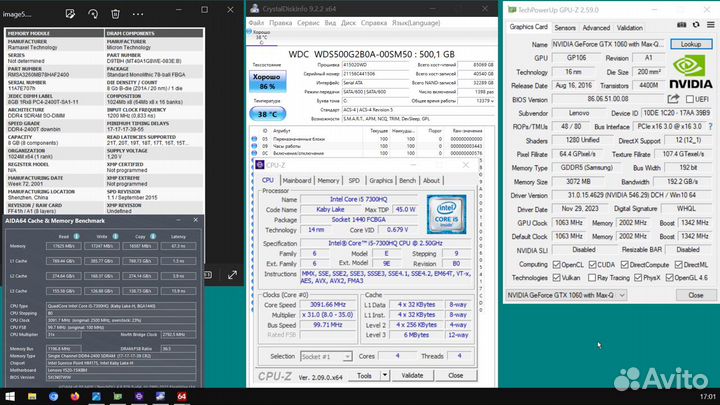Click the trash delete icon in photo viewer

(115, 14)
